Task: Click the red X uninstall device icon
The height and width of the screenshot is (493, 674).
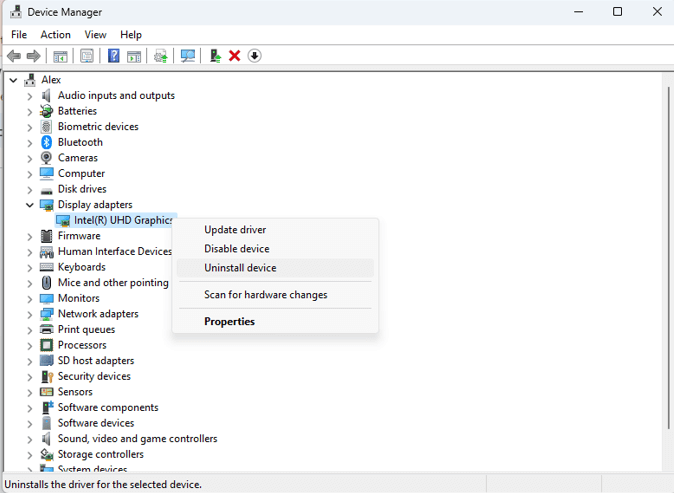Action: pyautogui.click(x=235, y=56)
